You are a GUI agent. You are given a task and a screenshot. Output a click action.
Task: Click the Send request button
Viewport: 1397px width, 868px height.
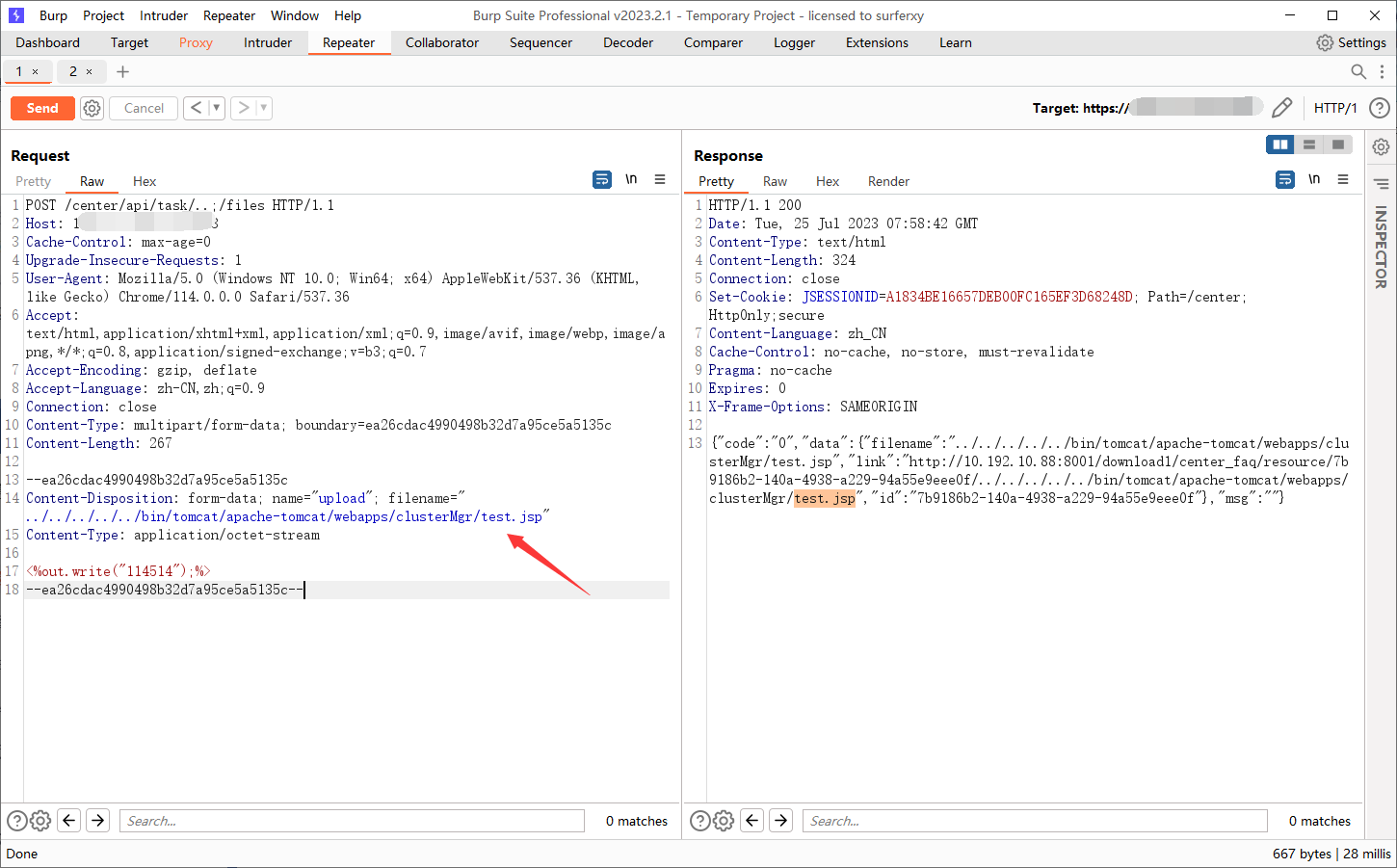click(42, 108)
